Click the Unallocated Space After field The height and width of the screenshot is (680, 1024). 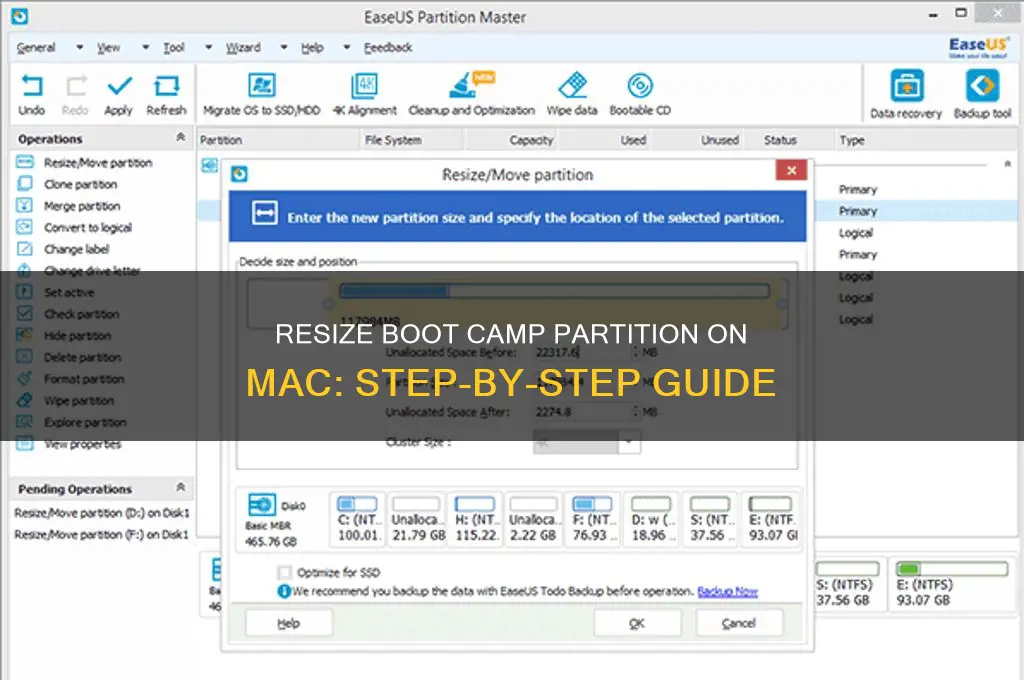[x=584, y=412]
